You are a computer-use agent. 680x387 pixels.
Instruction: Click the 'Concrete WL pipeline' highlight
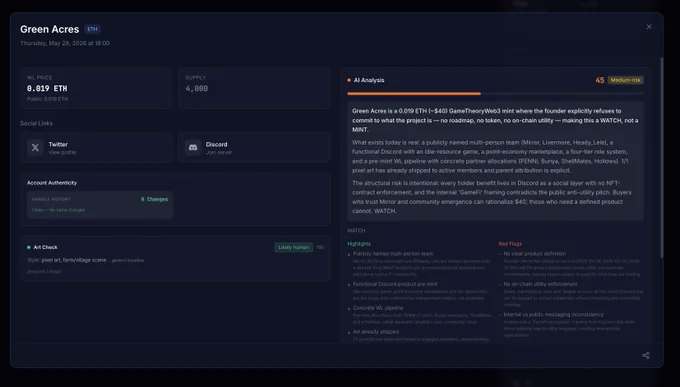pos(378,308)
